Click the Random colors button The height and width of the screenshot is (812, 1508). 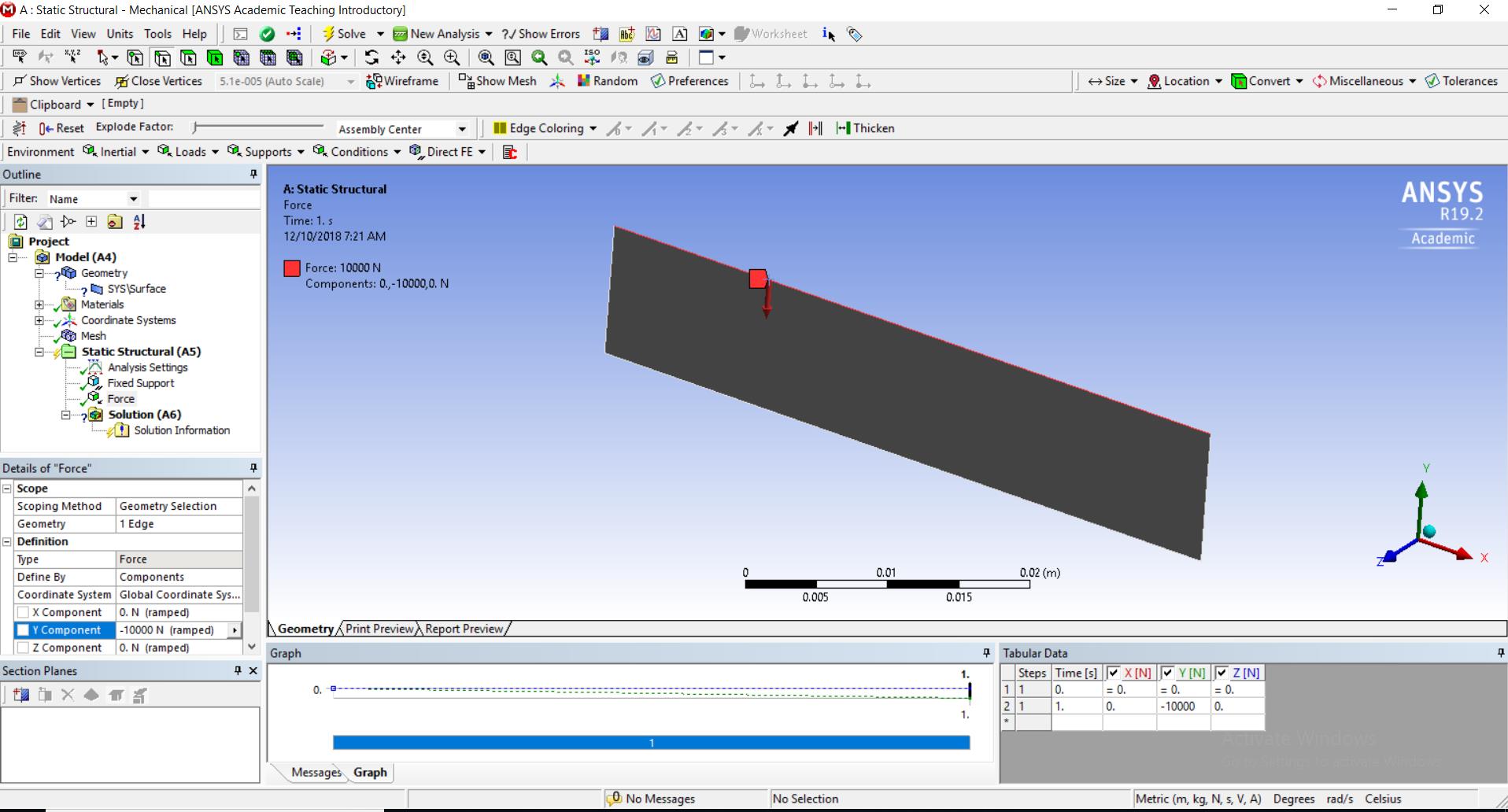coord(607,81)
